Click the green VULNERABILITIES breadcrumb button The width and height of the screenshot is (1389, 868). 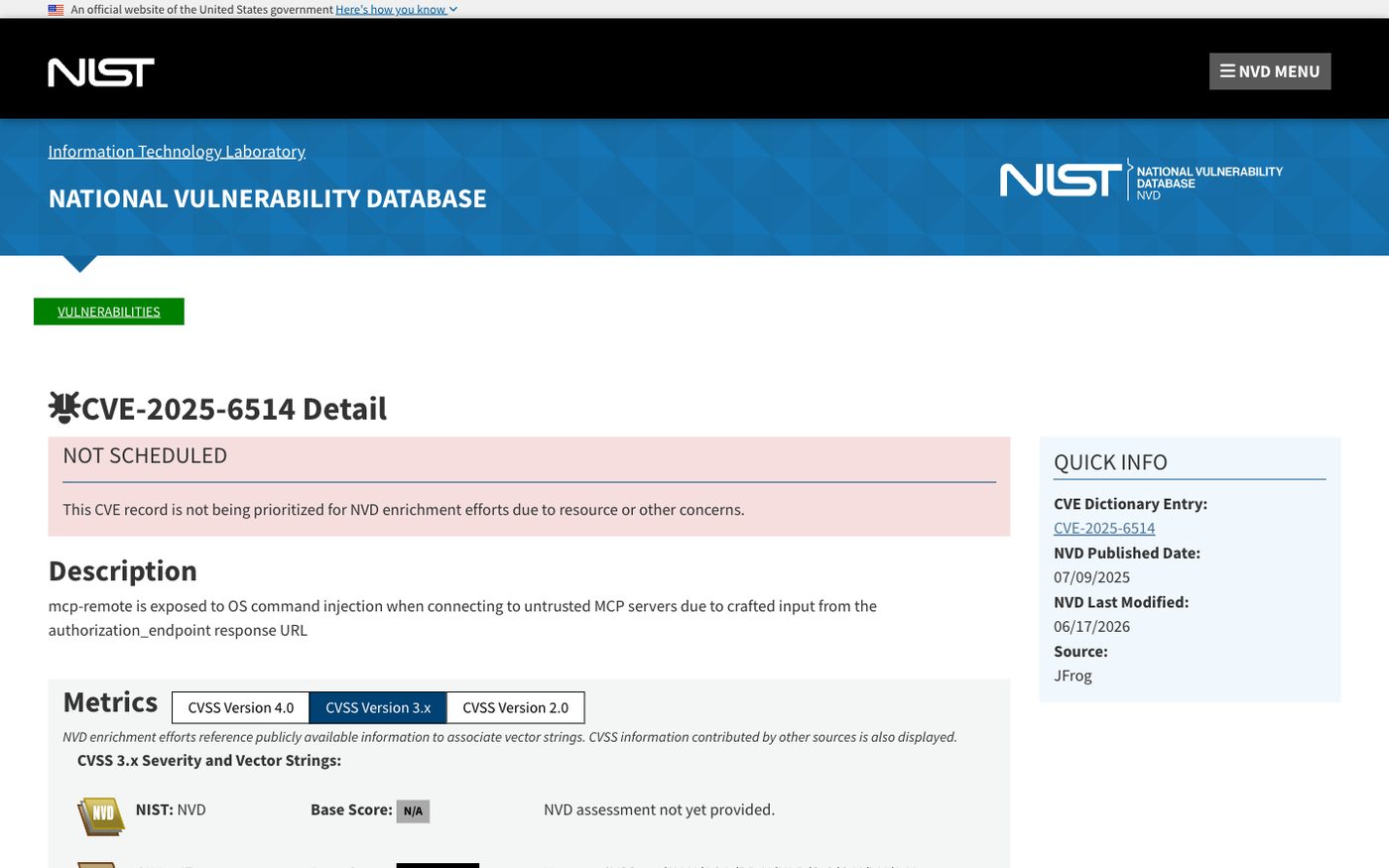click(109, 311)
